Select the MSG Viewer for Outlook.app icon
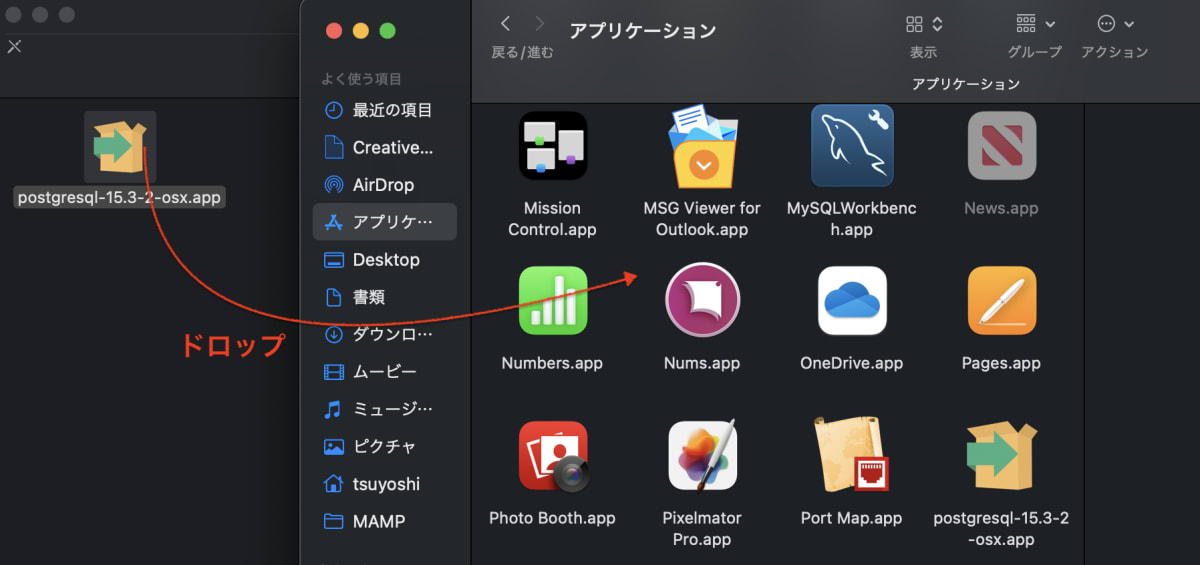1200x565 pixels. 703,146
